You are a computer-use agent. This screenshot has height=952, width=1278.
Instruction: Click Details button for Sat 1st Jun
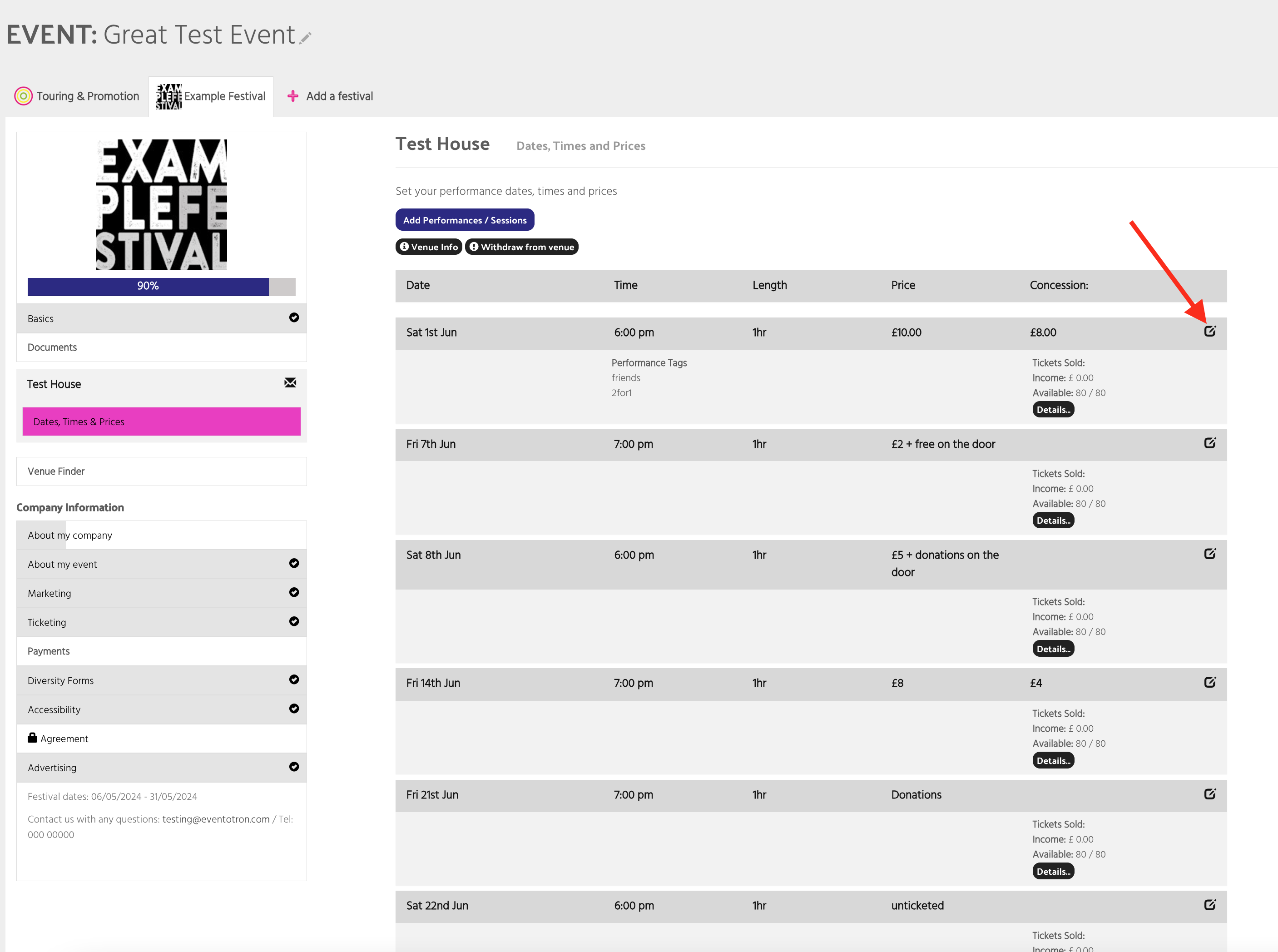pyautogui.click(x=1053, y=410)
